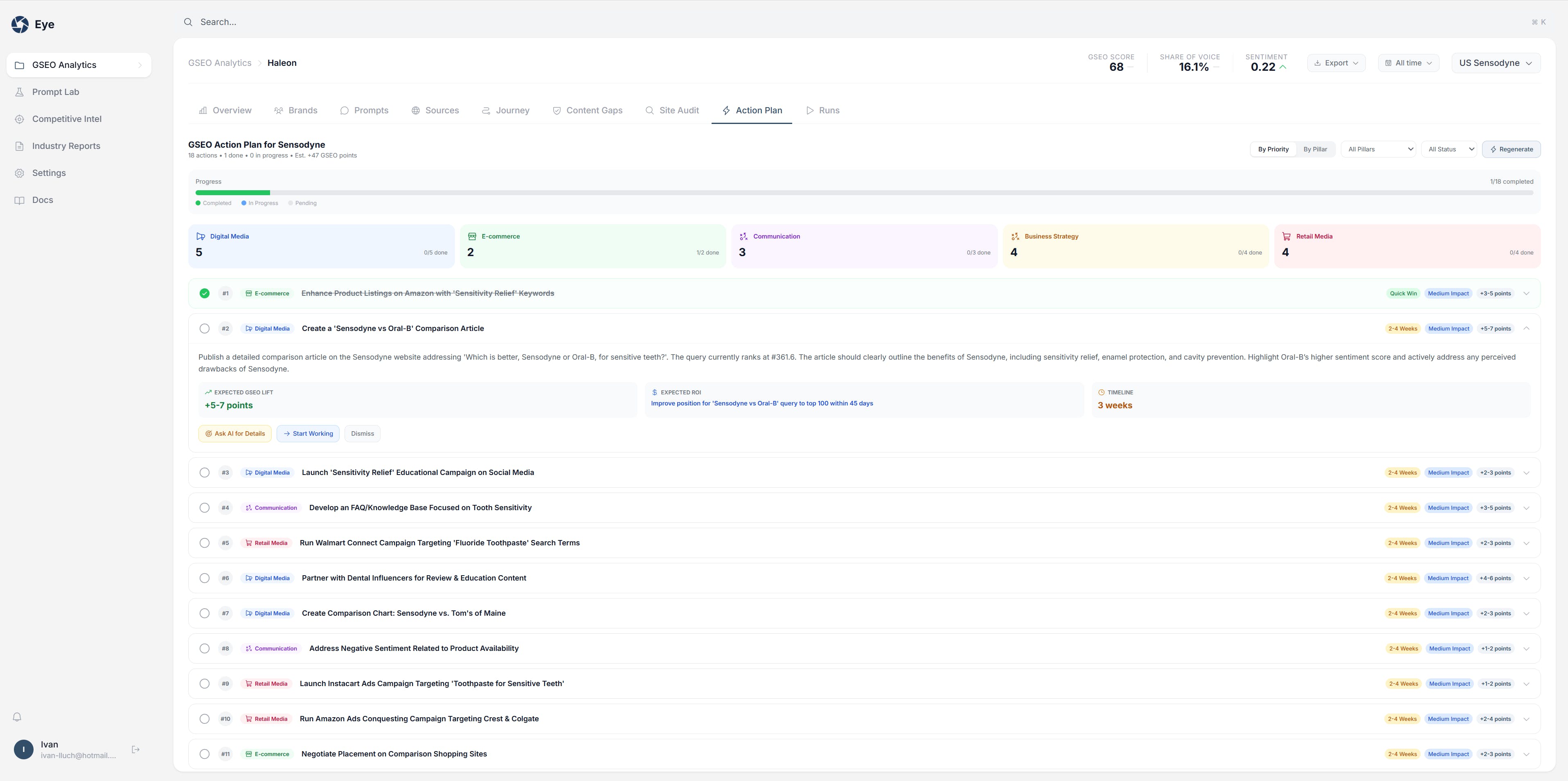This screenshot has height=781, width=1568.
Task: Uncheck completed action #1 checkmark
Action: pos(205,293)
